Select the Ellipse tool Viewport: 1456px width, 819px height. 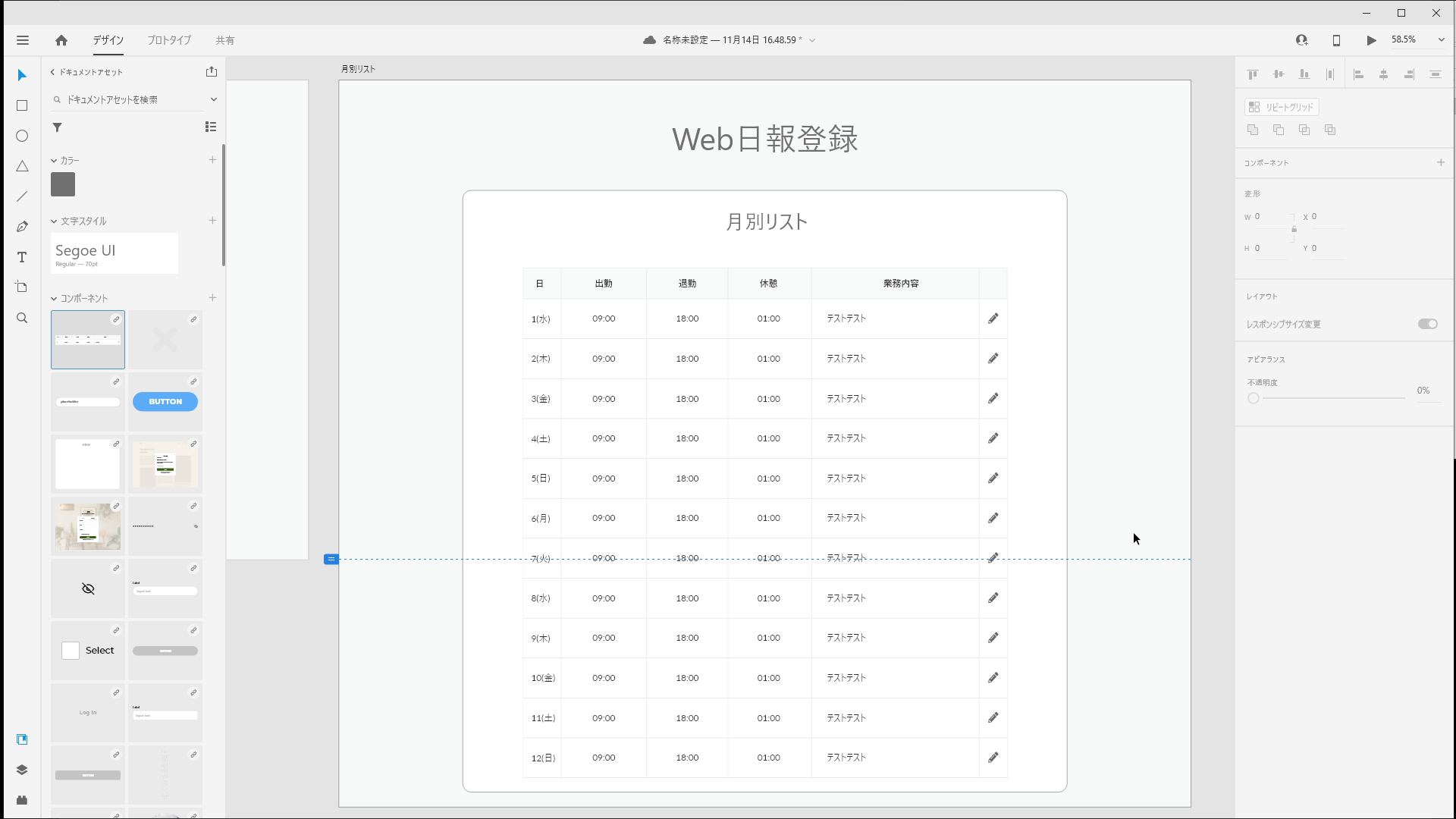click(22, 136)
